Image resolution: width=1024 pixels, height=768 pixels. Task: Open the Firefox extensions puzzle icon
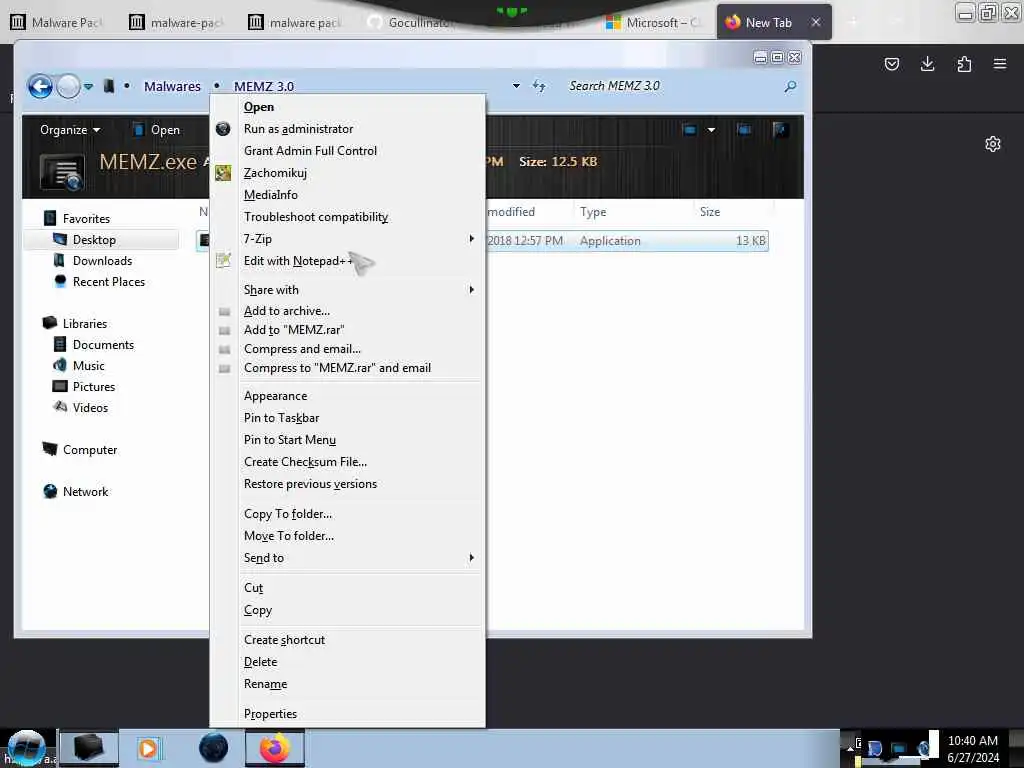coord(964,64)
